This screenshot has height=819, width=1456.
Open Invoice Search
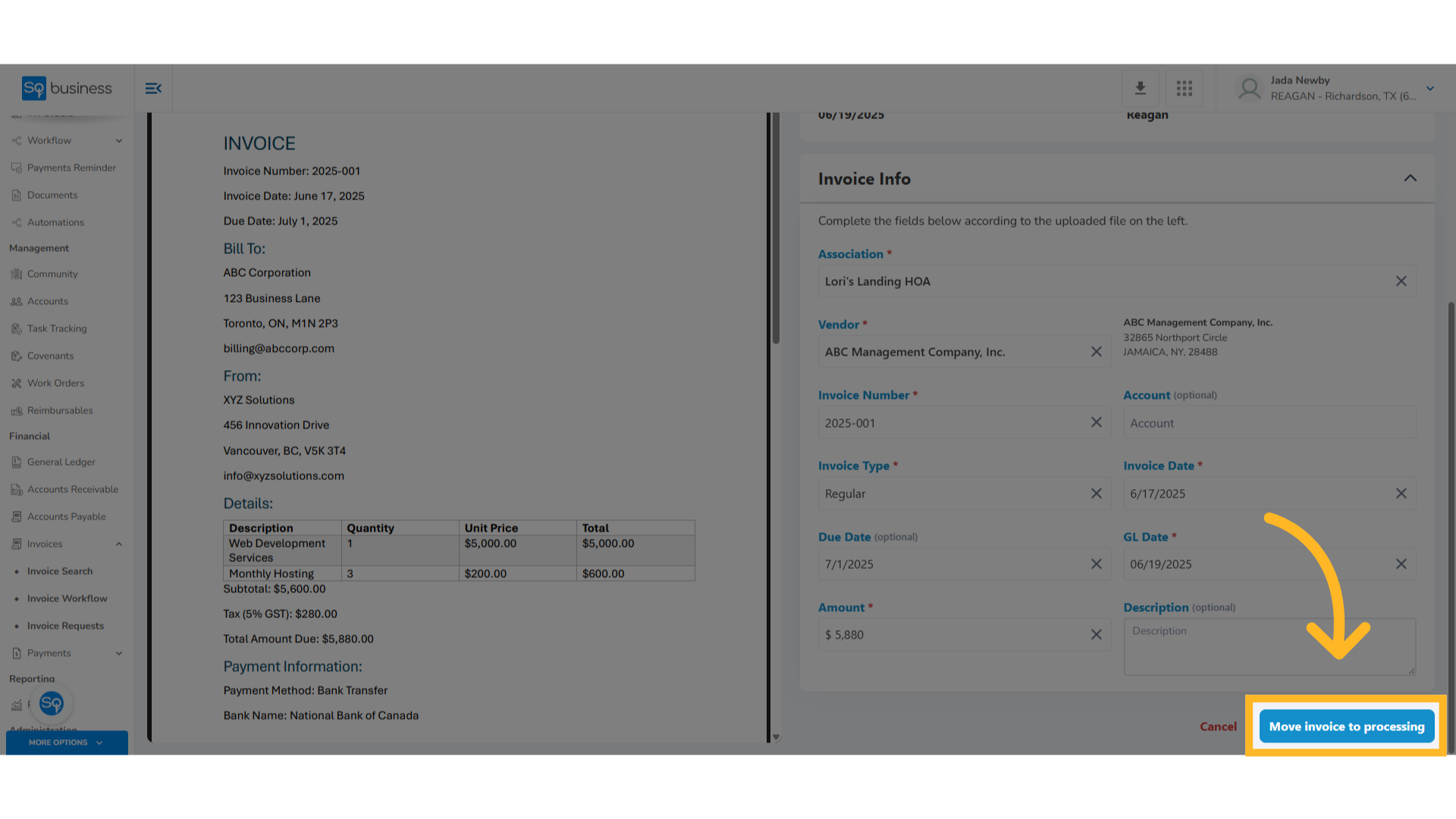coord(60,571)
